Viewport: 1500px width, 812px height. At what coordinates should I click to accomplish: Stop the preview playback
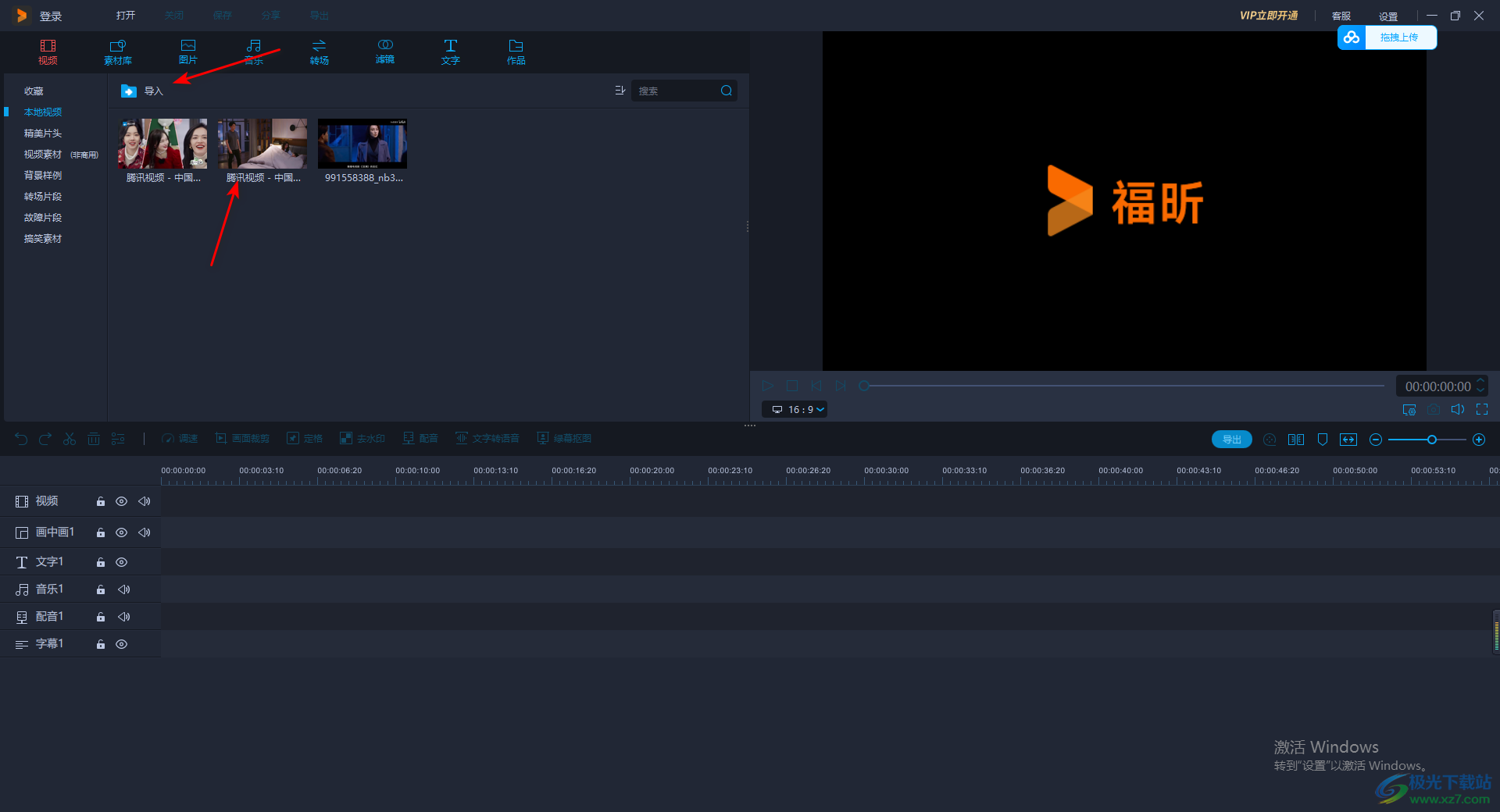792,386
